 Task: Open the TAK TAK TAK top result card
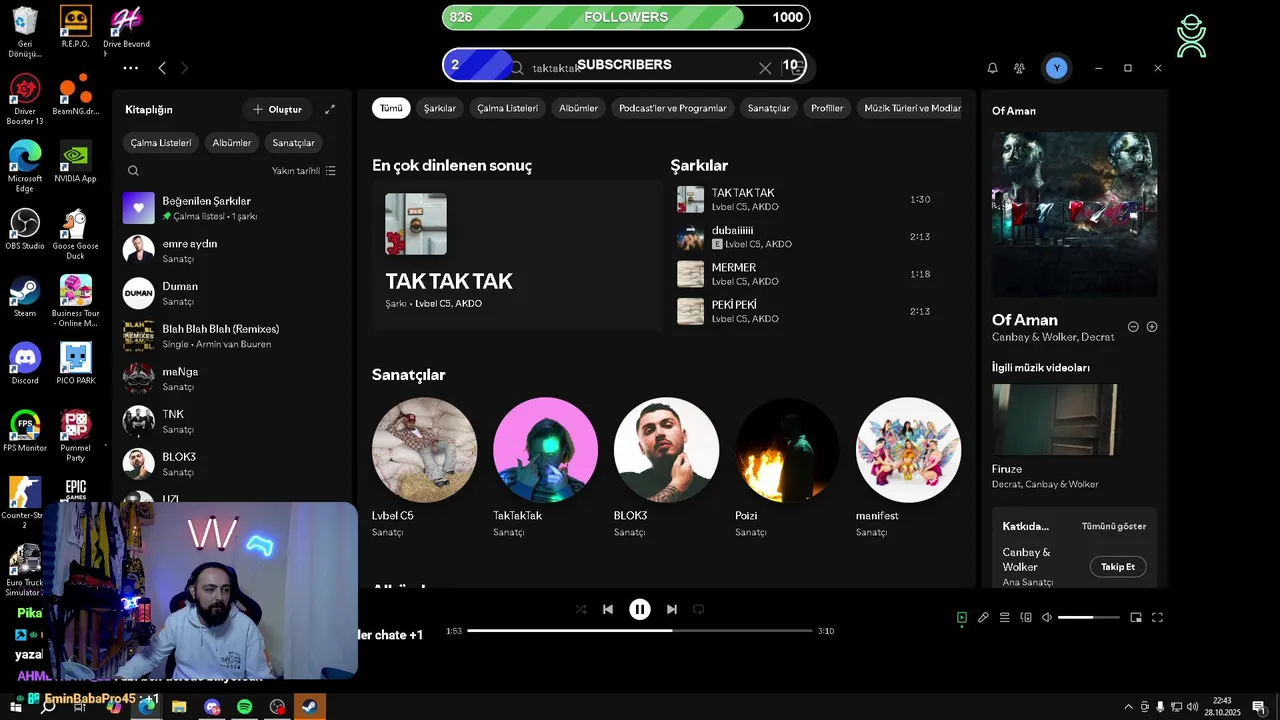[517, 255]
